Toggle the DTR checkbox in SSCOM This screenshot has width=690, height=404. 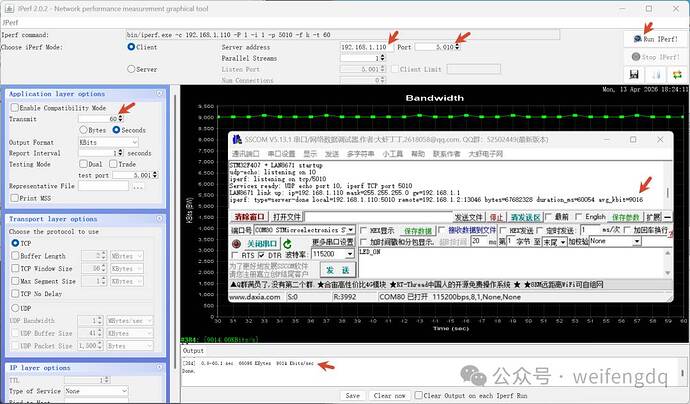coord(261,255)
